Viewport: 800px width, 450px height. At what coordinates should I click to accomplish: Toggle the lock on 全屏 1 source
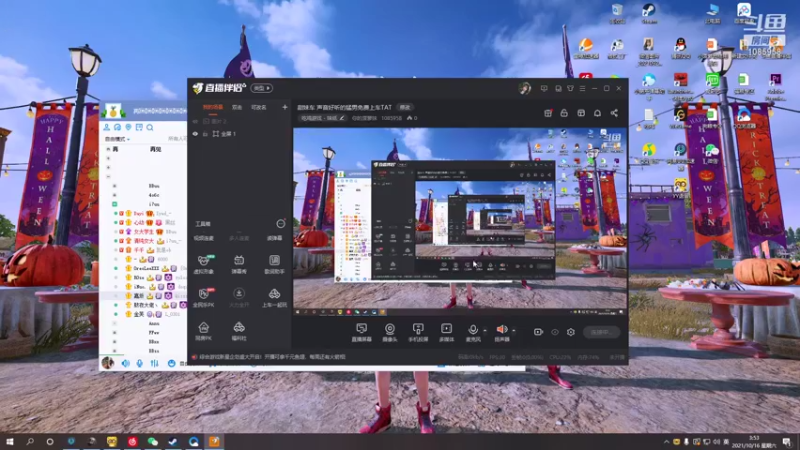(x=205, y=134)
